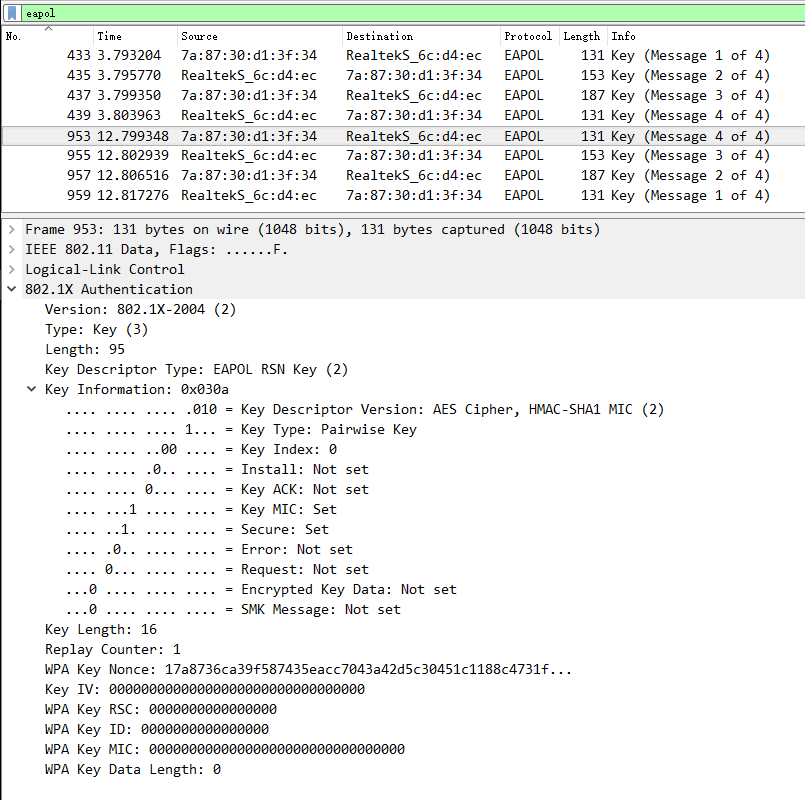
Task: Sort packets by the Protocol column
Action: [528, 36]
